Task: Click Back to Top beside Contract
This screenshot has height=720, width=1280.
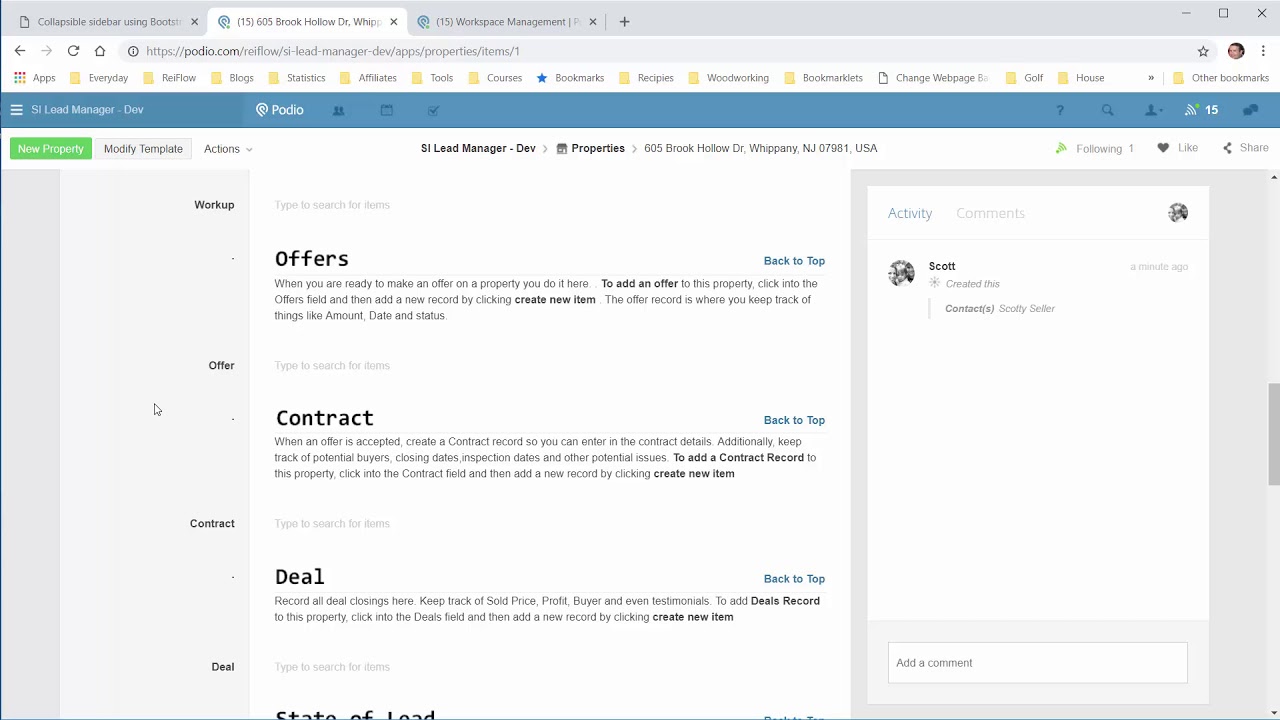Action: (794, 420)
